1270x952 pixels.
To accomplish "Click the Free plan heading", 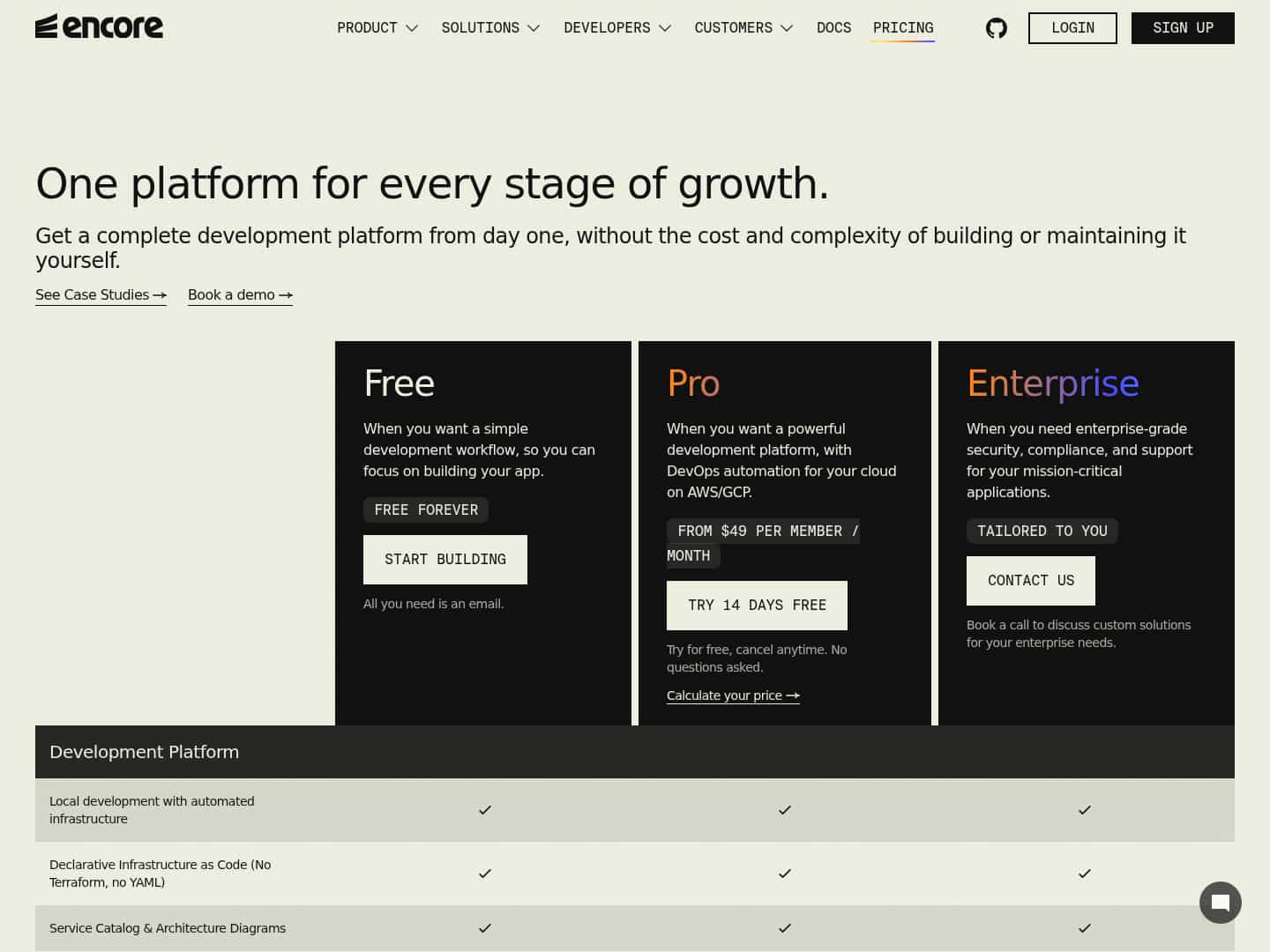I will 399,383.
